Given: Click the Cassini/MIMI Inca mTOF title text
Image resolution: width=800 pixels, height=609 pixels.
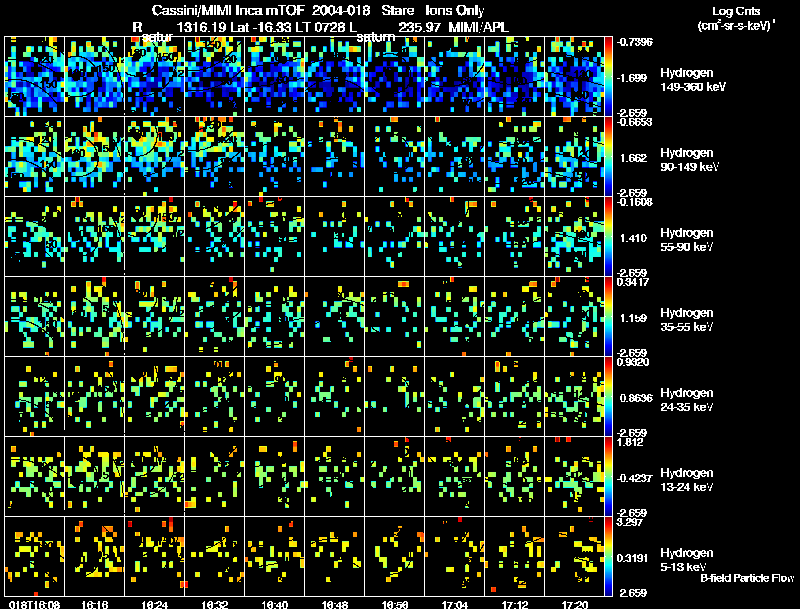Looking at the screenshot, I should 228,10.
